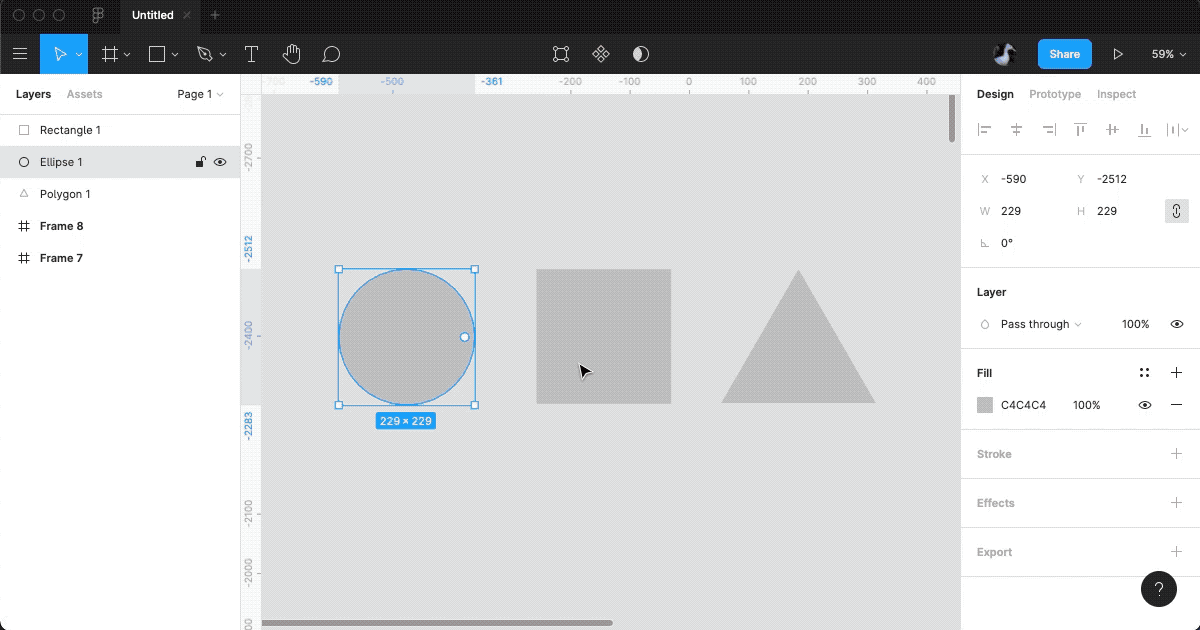Select the Frame tool

tap(110, 54)
